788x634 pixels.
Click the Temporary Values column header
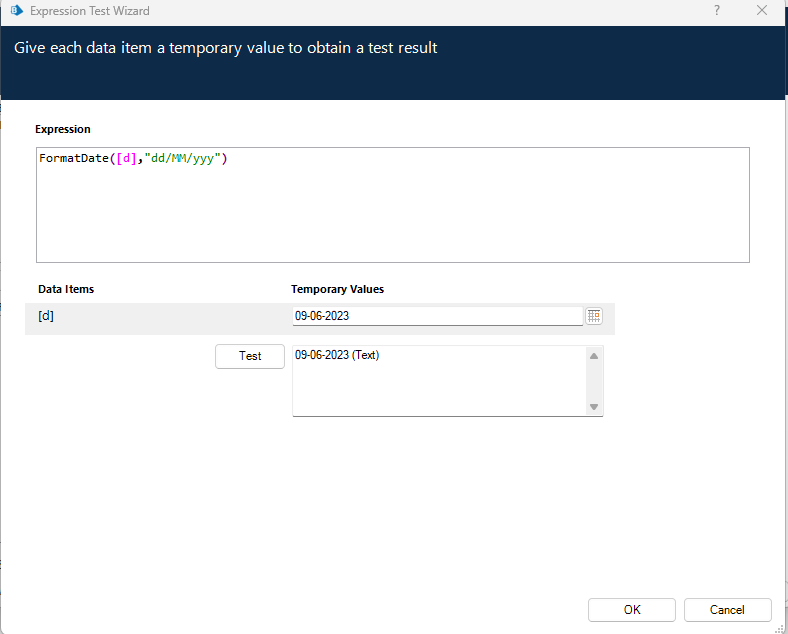(337, 289)
